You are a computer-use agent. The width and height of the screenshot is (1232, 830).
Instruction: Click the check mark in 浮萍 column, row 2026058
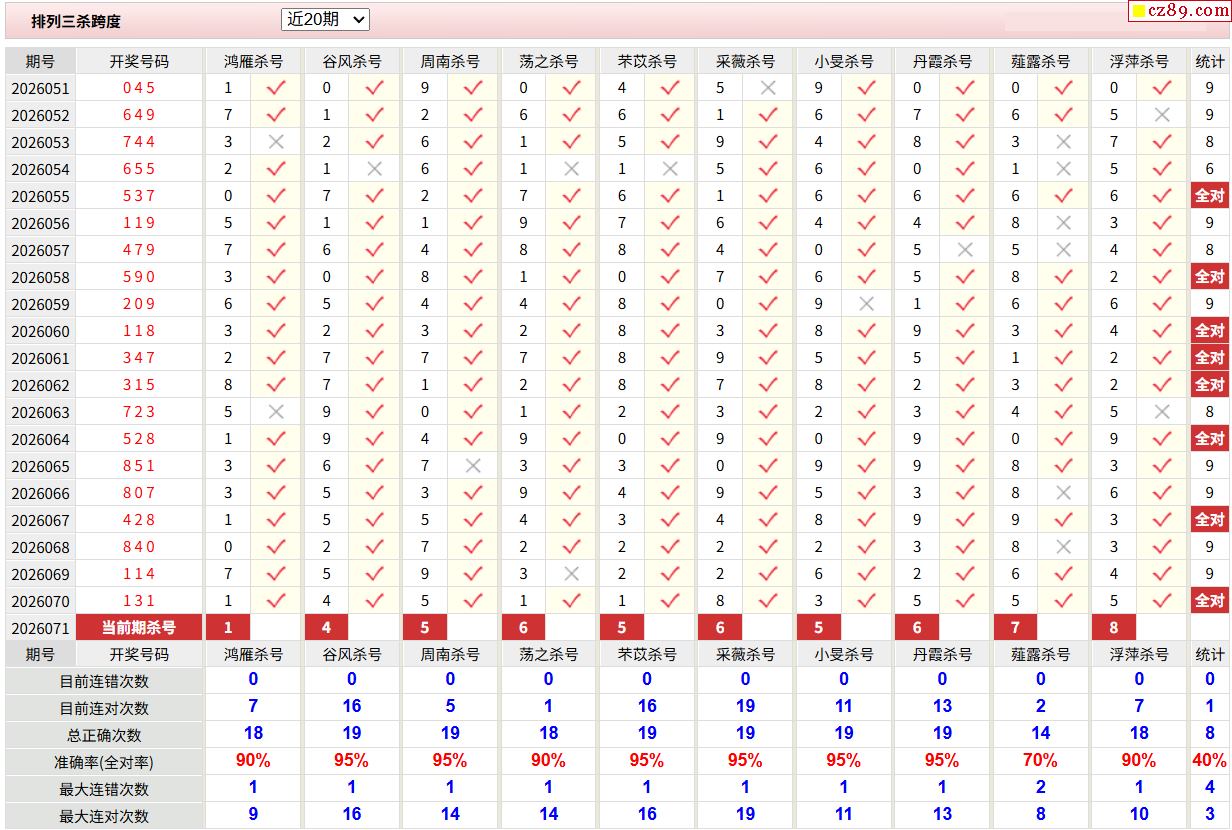1162,277
